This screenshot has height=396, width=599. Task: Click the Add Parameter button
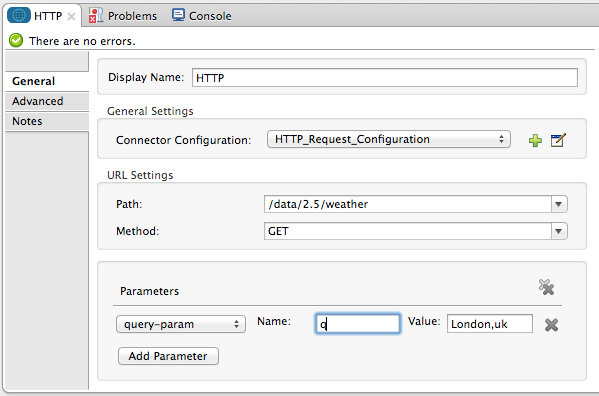pos(168,356)
